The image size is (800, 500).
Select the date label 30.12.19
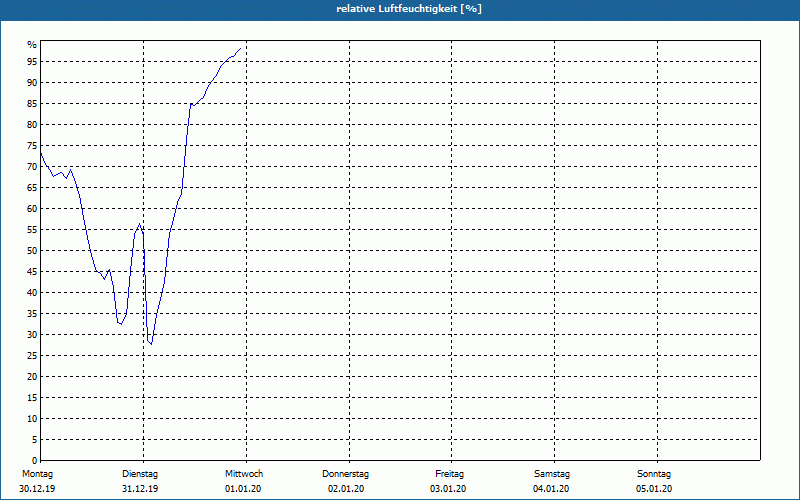[x=37, y=489]
